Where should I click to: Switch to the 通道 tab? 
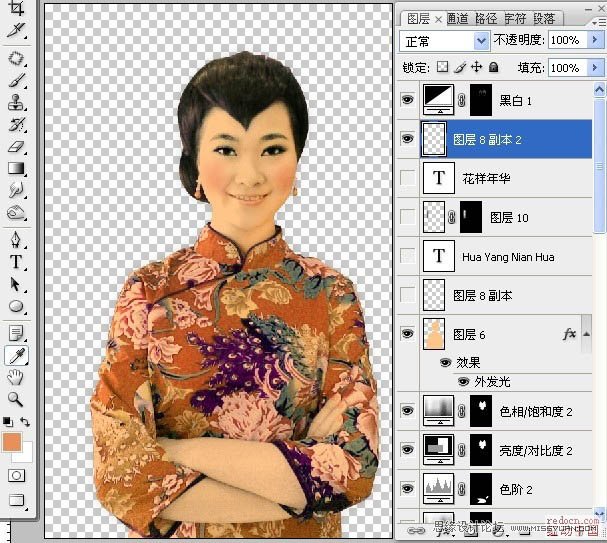click(x=458, y=18)
